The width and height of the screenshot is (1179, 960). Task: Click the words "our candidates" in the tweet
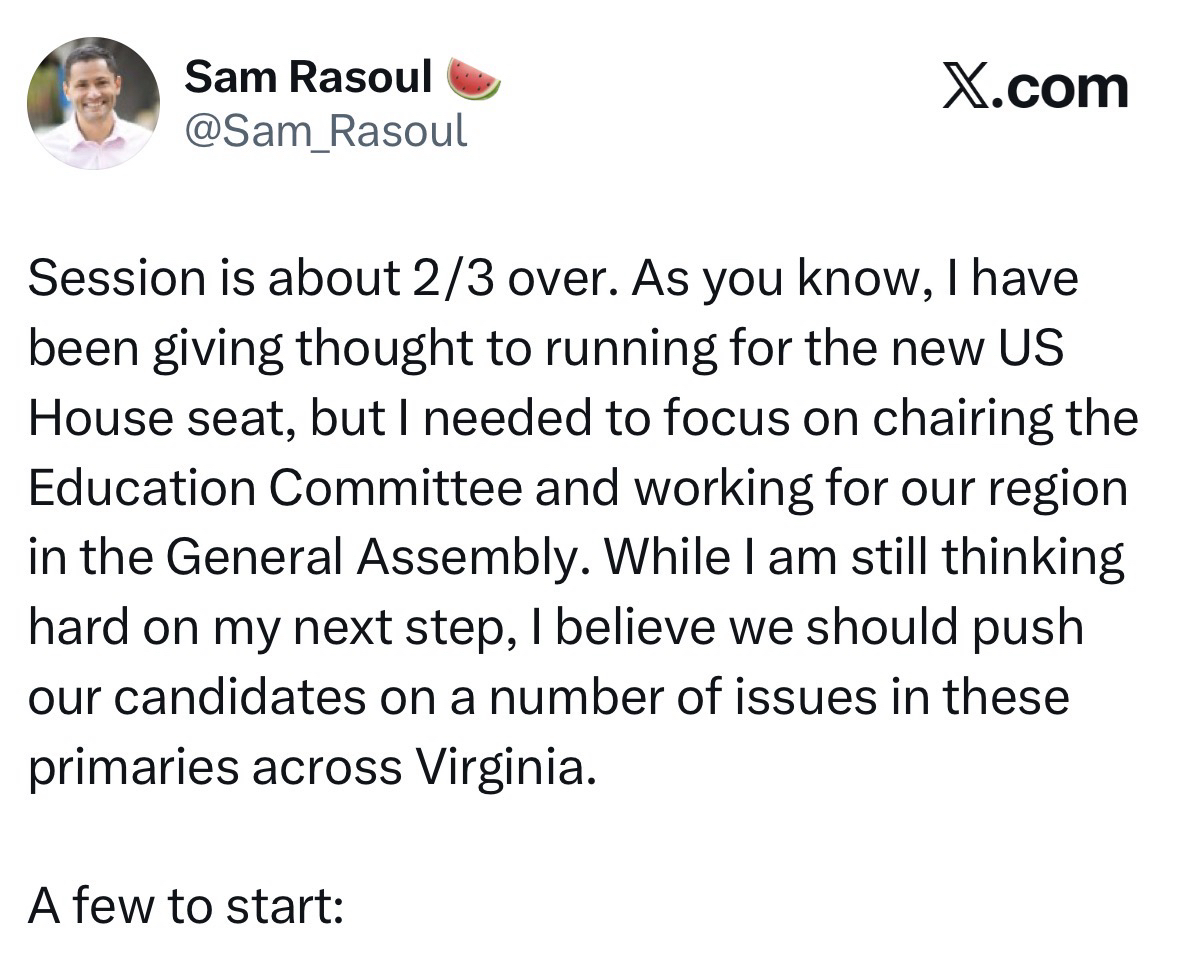point(196,698)
